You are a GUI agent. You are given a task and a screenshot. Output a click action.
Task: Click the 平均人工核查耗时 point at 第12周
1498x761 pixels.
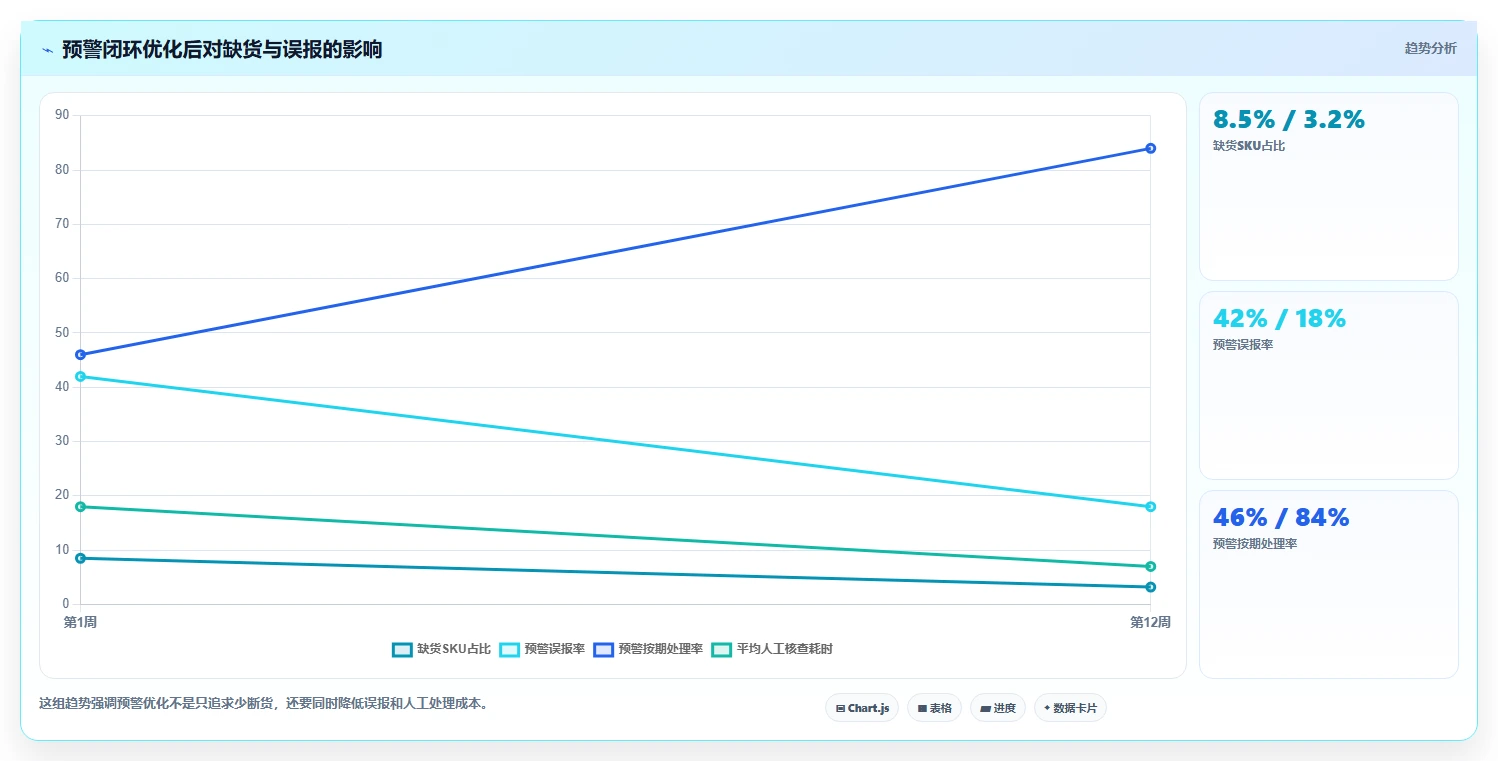tap(1150, 566)
